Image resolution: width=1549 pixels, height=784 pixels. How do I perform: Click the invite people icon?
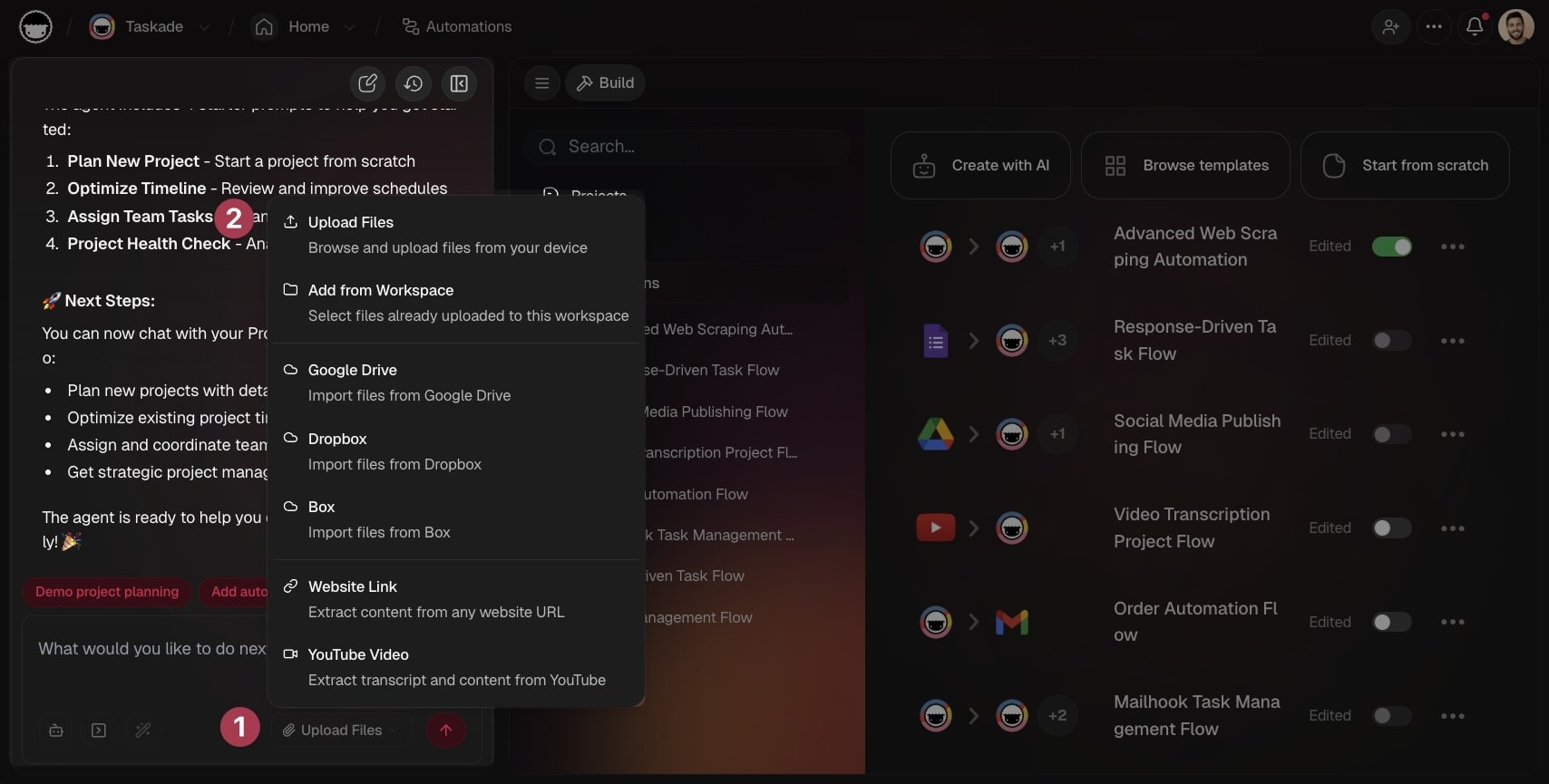[1390, 26]
